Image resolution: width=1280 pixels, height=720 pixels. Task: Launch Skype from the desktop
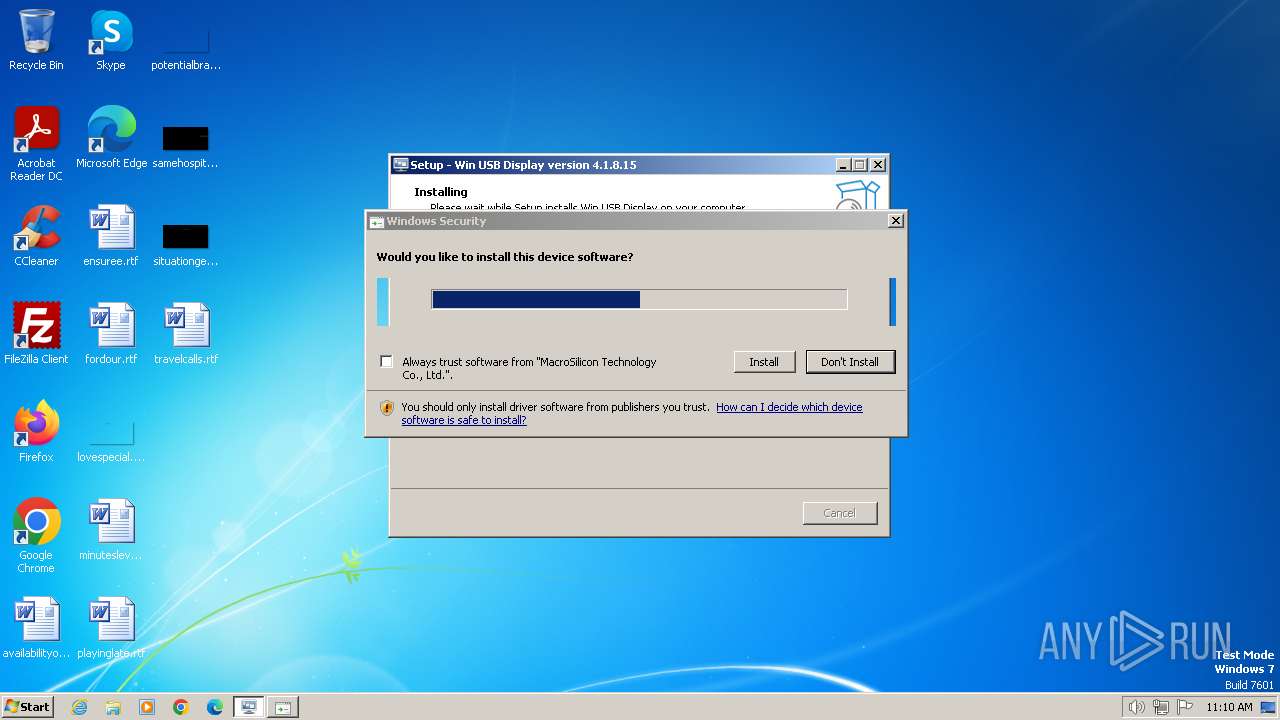pos(110,40)
